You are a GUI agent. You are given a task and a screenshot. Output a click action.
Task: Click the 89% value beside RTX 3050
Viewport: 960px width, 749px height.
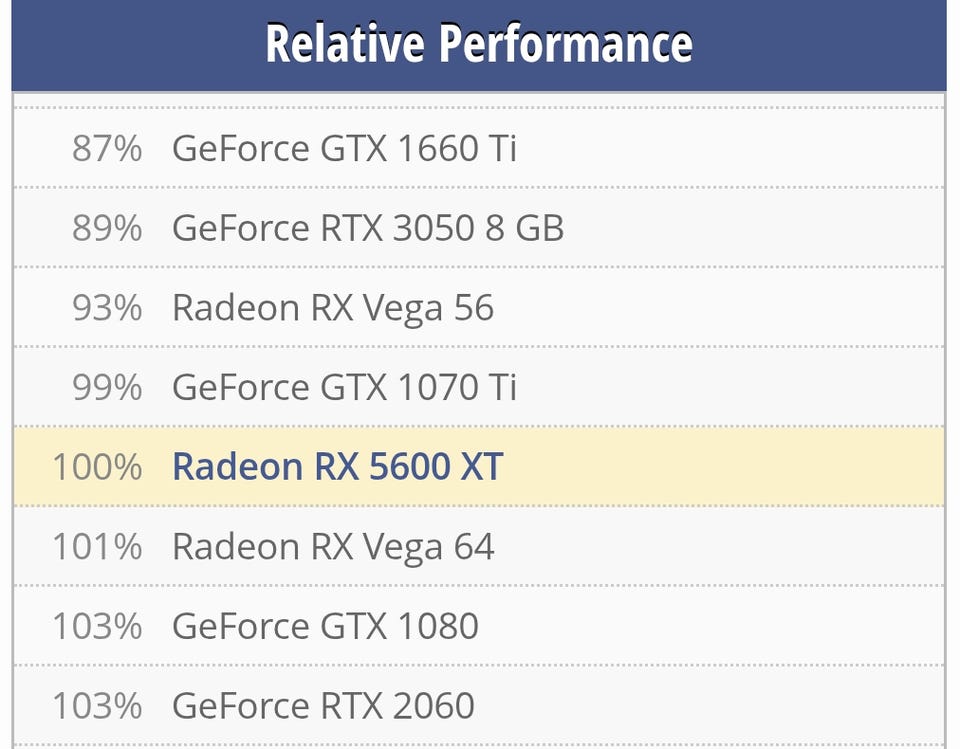pos(107,228)
